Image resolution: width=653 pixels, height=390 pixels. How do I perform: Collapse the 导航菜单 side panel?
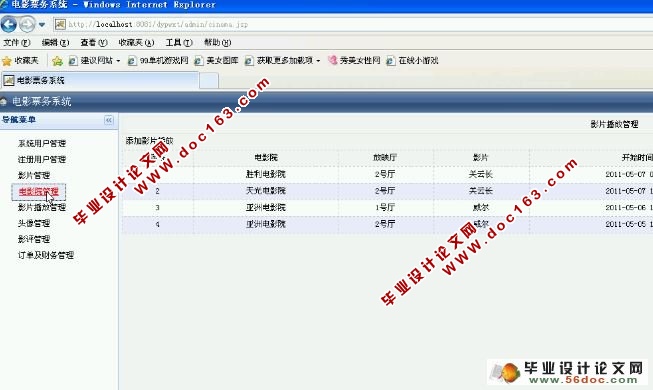109,120
